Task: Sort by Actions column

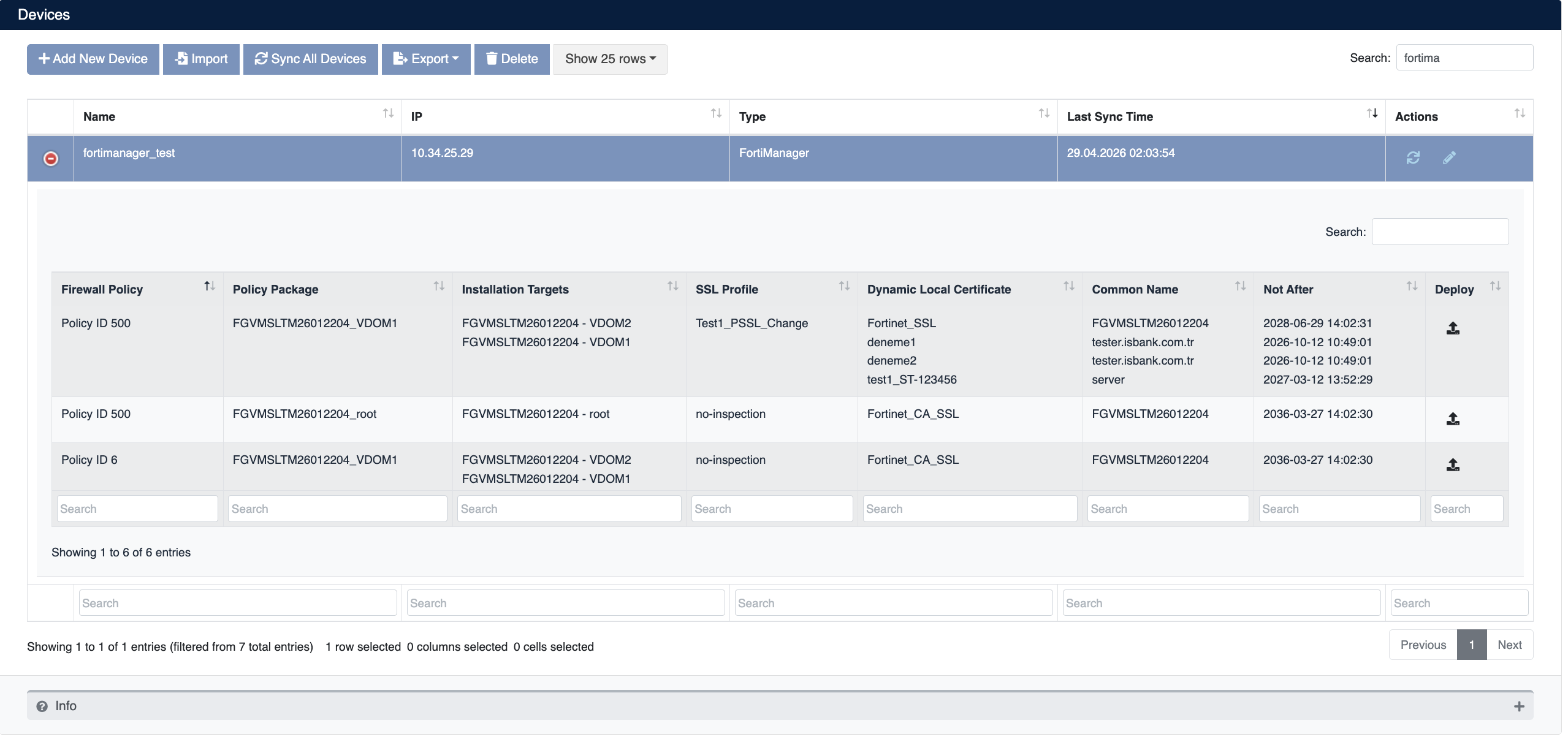Action: tap(1520, 113)
